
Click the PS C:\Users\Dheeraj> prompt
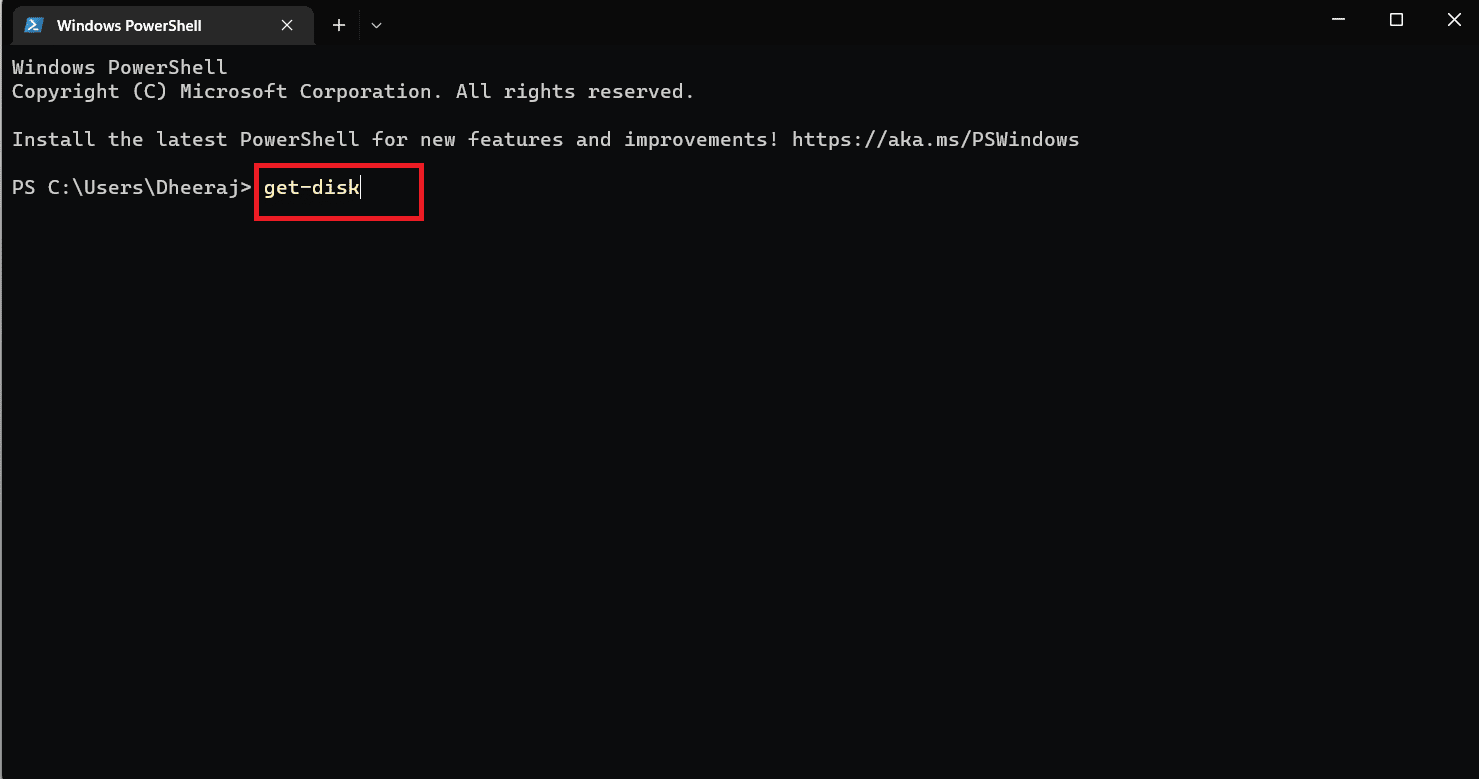130,187
